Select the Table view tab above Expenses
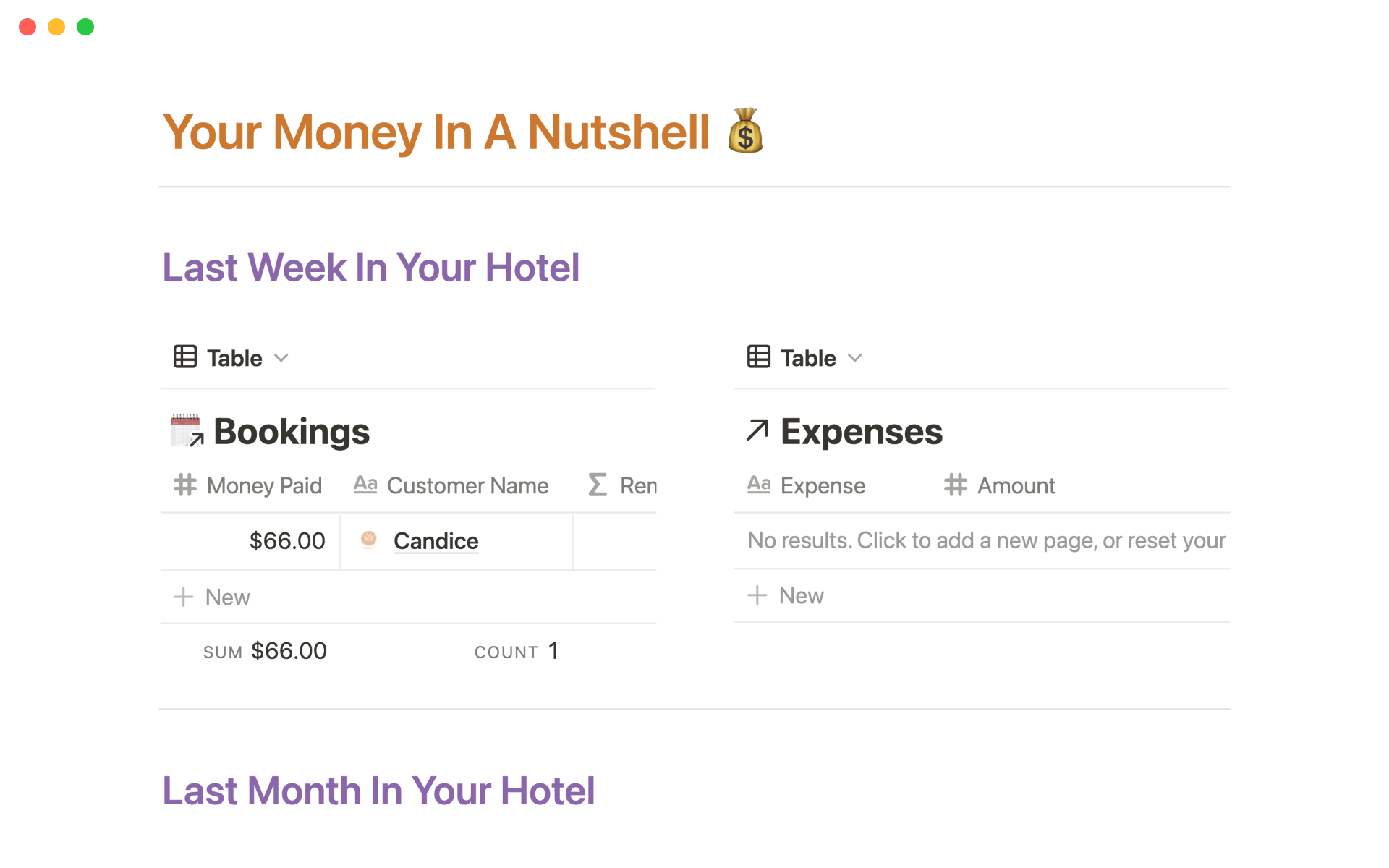This screenshot has width=1389, height=868. coord(807,358)
